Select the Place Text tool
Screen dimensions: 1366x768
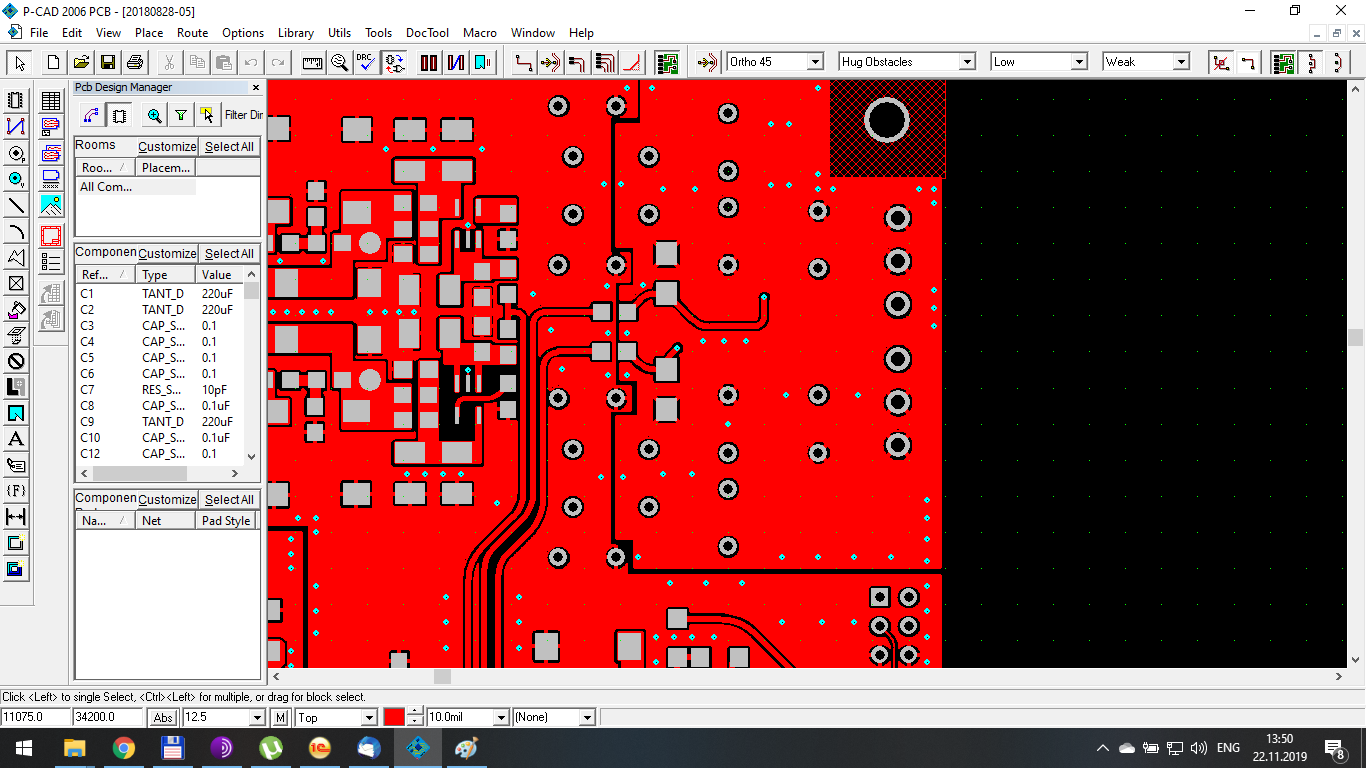[16, 439]
